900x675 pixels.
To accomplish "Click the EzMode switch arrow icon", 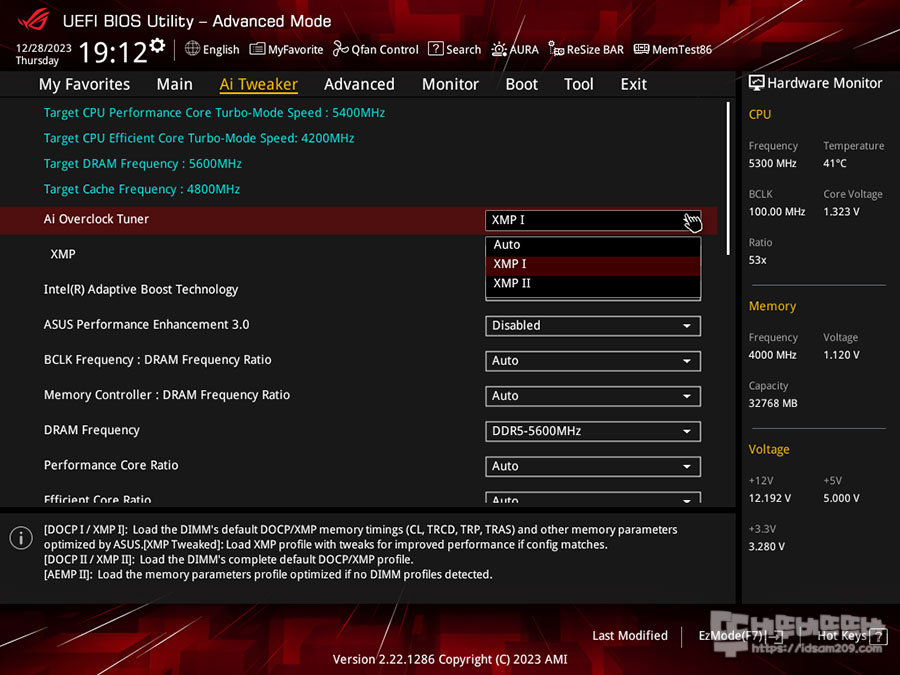I will (774, 636).
